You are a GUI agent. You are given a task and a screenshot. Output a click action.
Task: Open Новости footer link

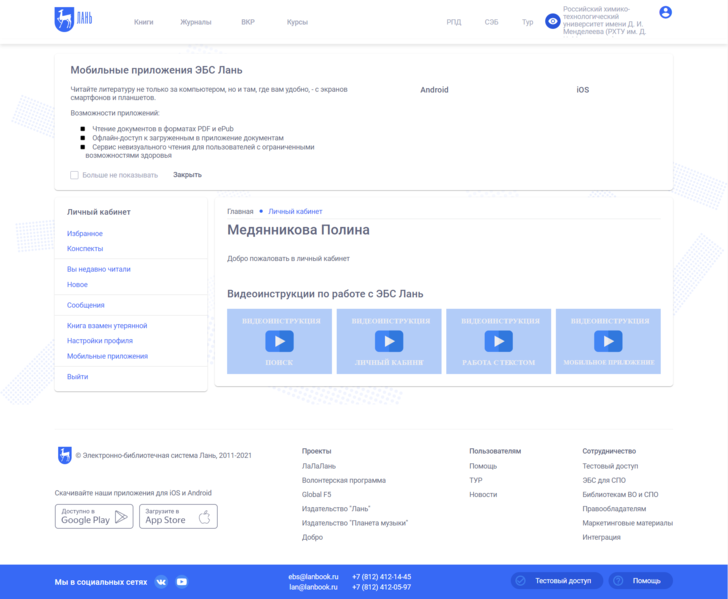(x=483, y=495)
